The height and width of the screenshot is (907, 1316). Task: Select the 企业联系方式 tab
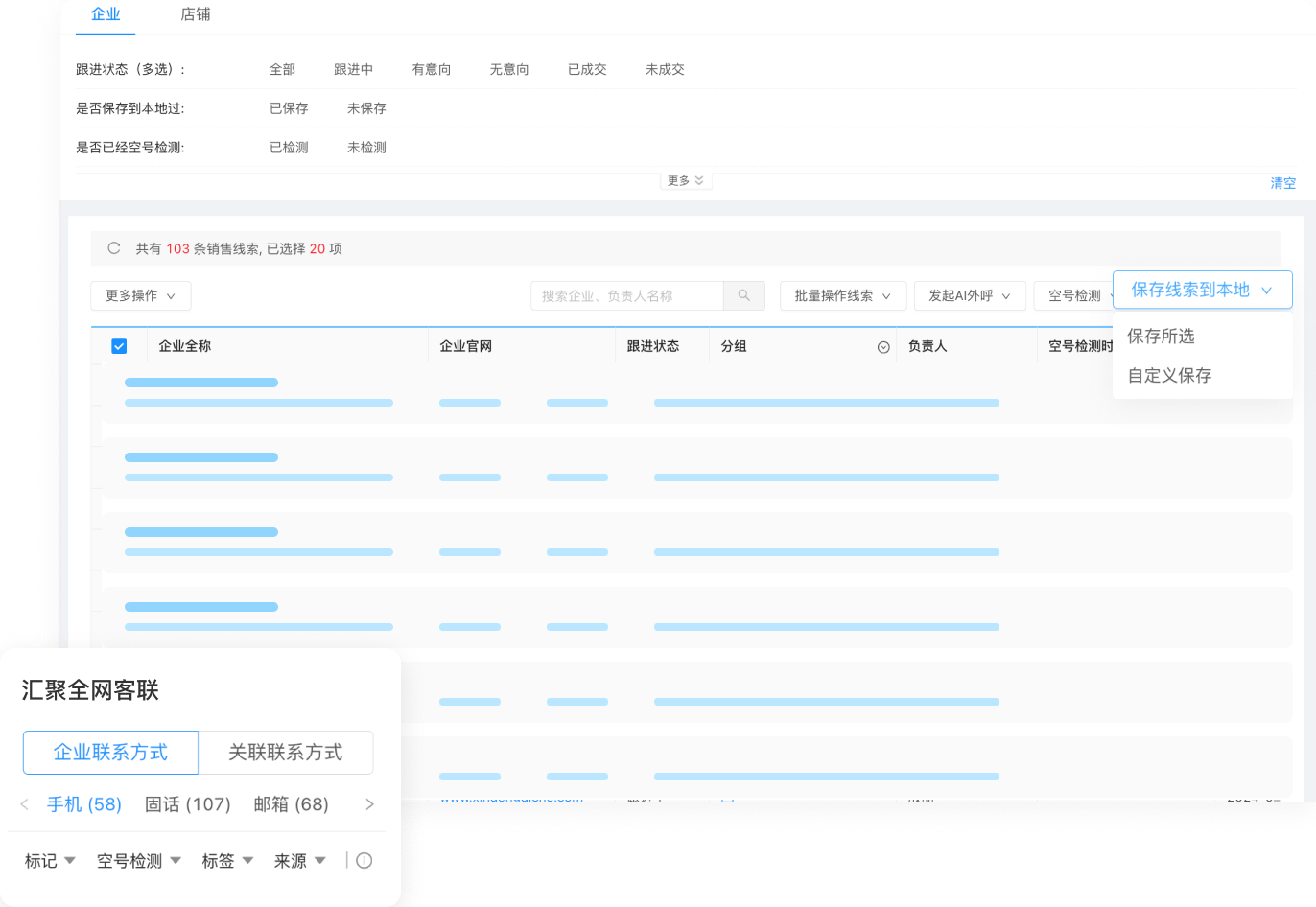[x=110, y=753]
